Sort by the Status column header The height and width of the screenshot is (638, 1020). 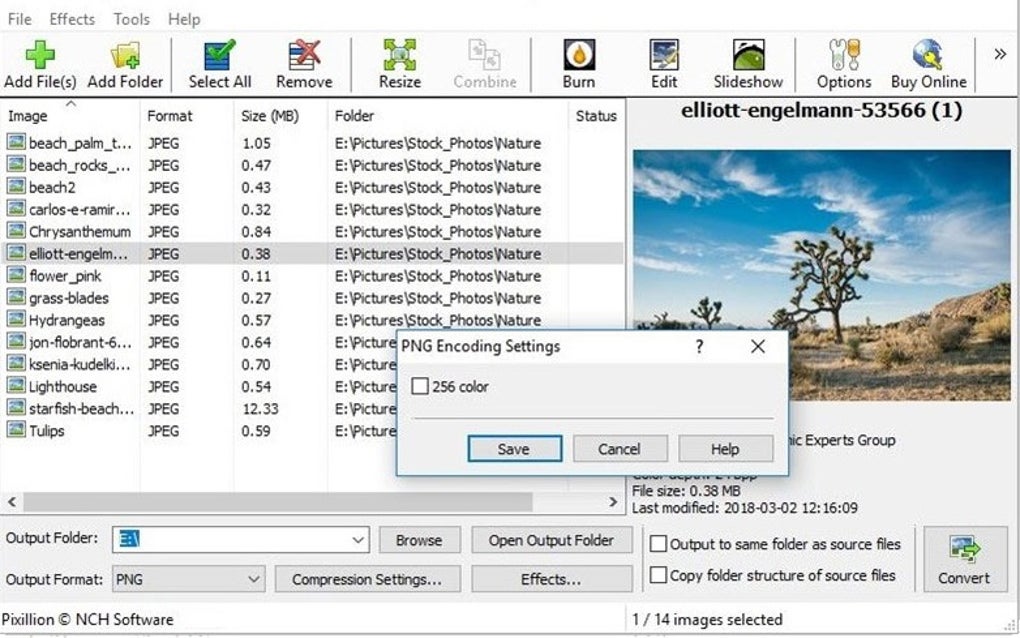(597, 116)
